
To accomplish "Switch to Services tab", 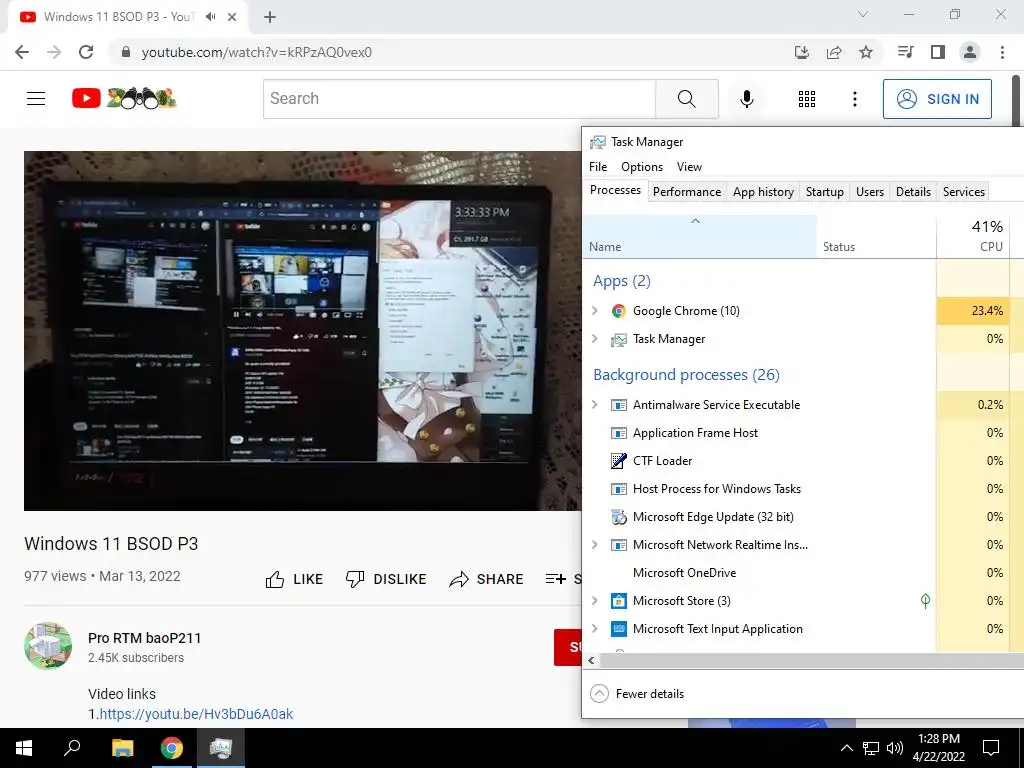I will (964, 192).
